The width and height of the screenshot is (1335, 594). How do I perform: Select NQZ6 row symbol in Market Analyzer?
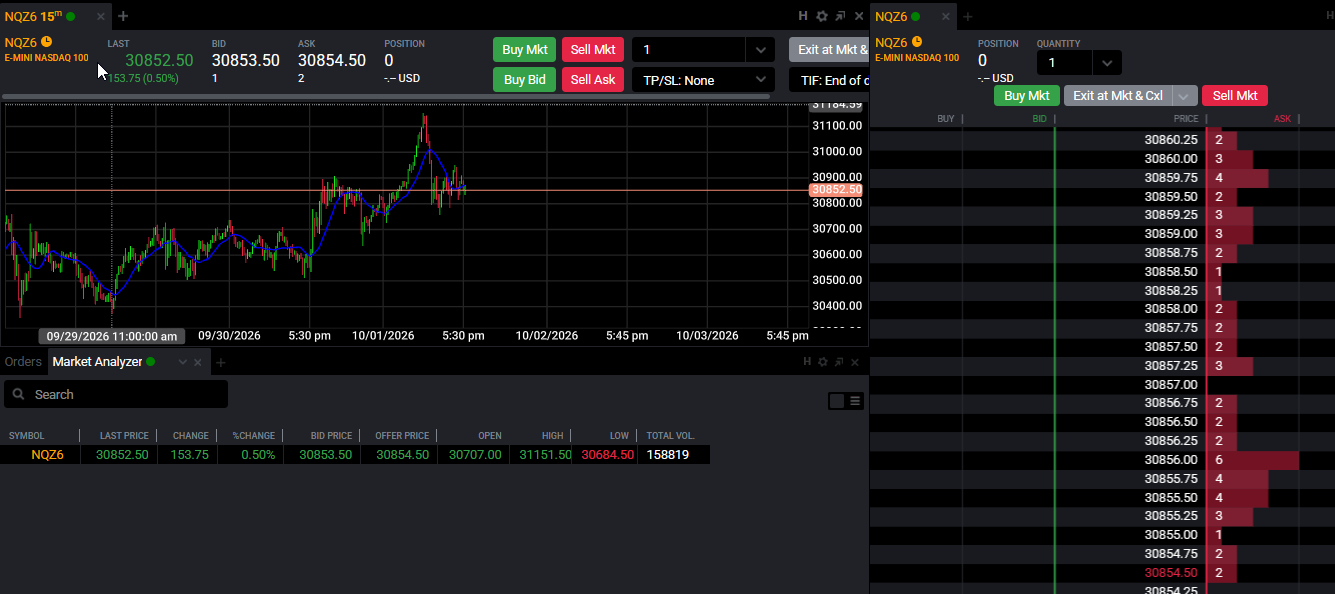[47, 455]
